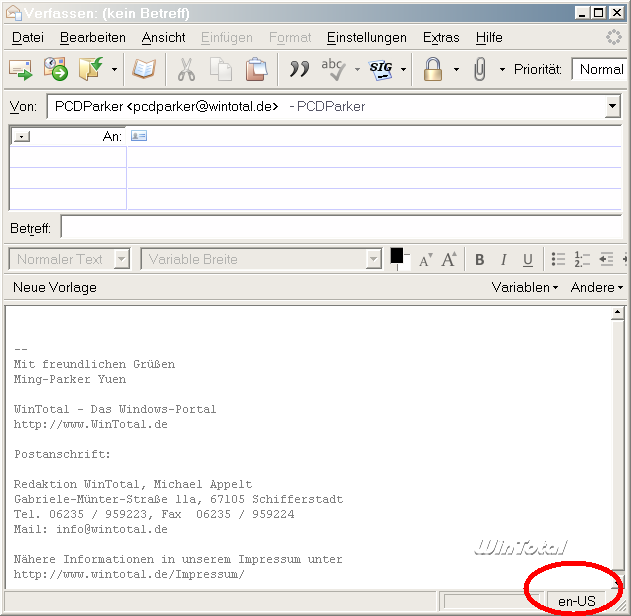Insert numbered list icon

pos(582,260)
